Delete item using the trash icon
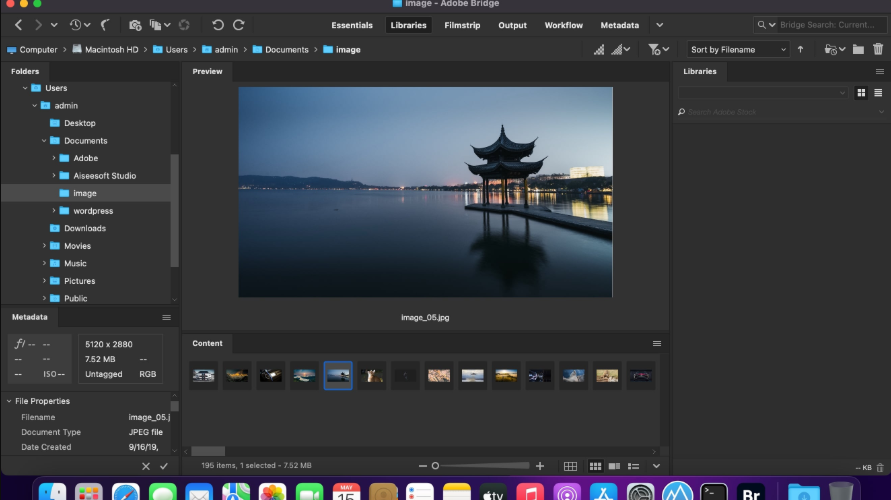This screenshot has height=500, width=891. (878, 49)
